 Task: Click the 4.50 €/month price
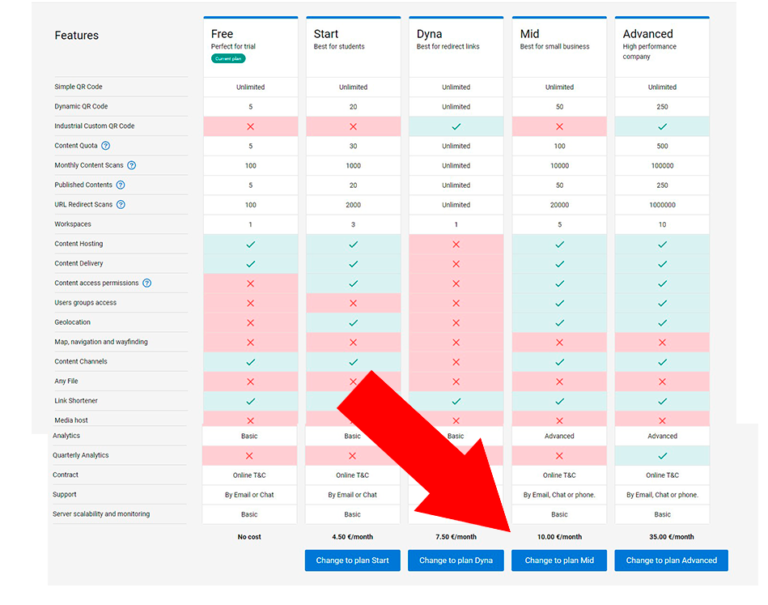click(x=353, y=537)
